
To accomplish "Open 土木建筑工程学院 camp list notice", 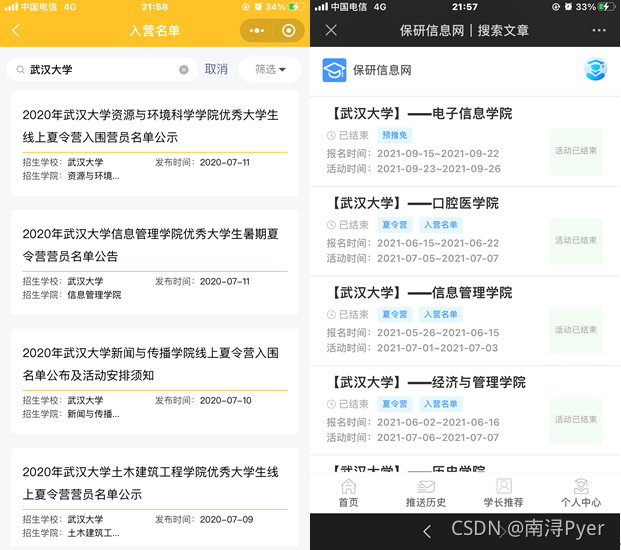I will pyautogui.click(x=155, y=497).
